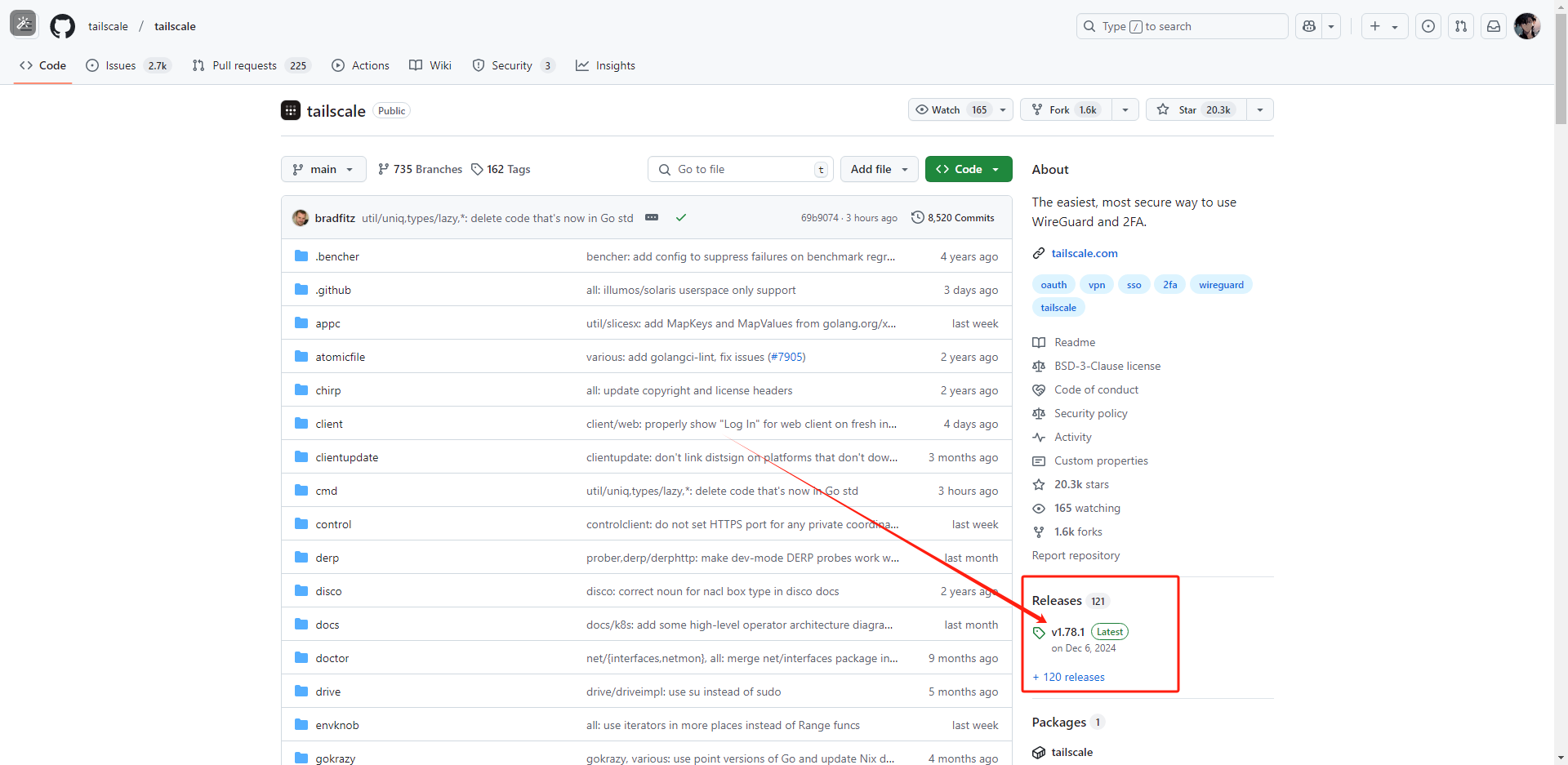Open the Watch notifications dropdown

(960, 109)
